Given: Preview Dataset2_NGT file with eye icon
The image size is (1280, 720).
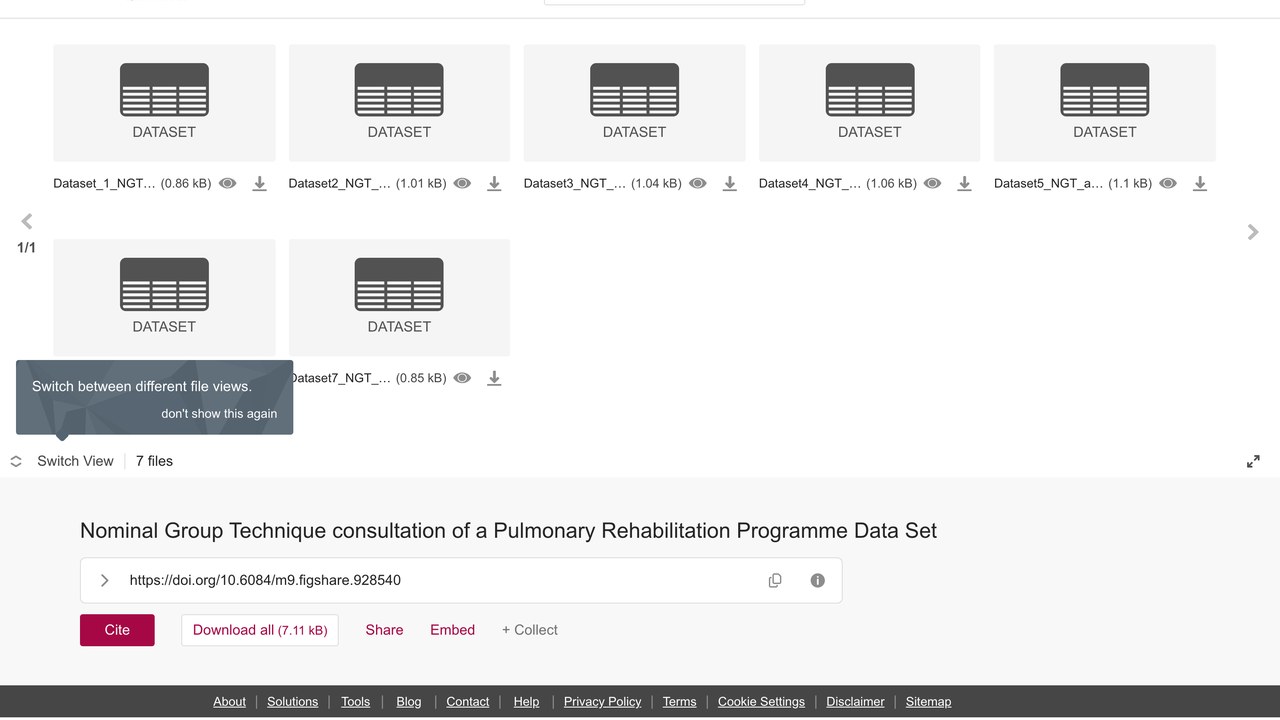Looking at the screenshot, I should [462, 184].
